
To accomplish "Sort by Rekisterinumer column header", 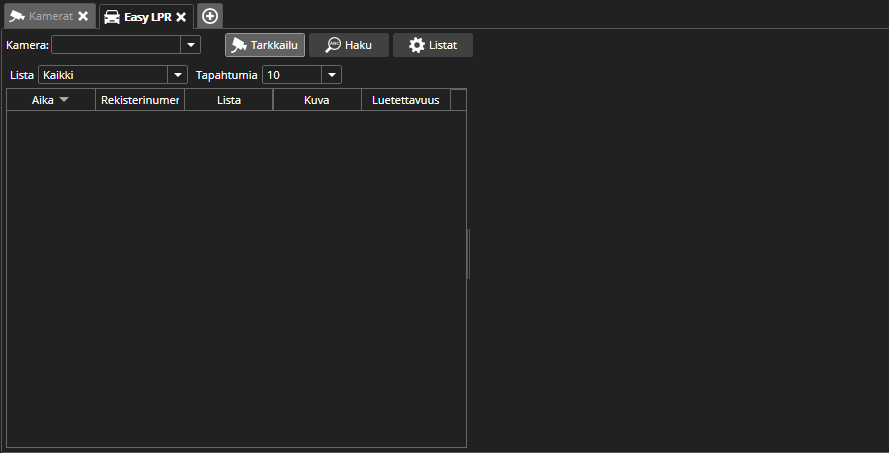I will [140, 100].
